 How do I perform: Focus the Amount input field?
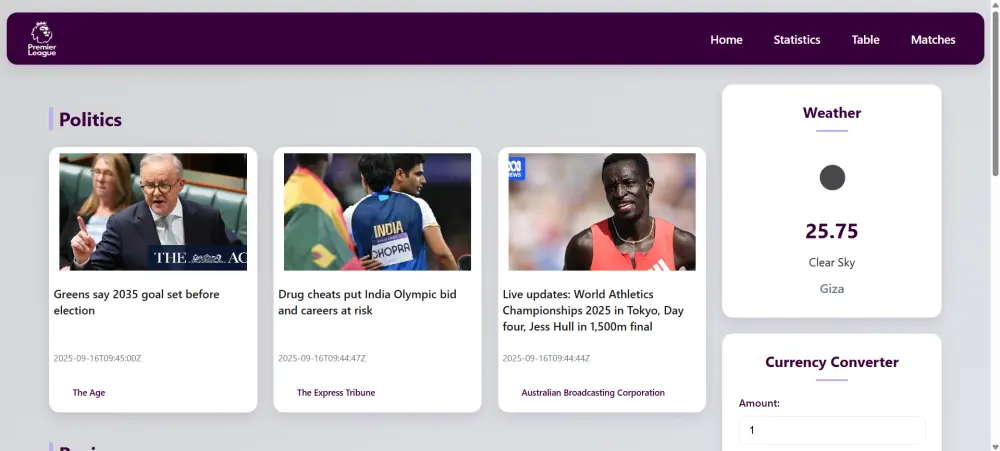click(832, 431)
